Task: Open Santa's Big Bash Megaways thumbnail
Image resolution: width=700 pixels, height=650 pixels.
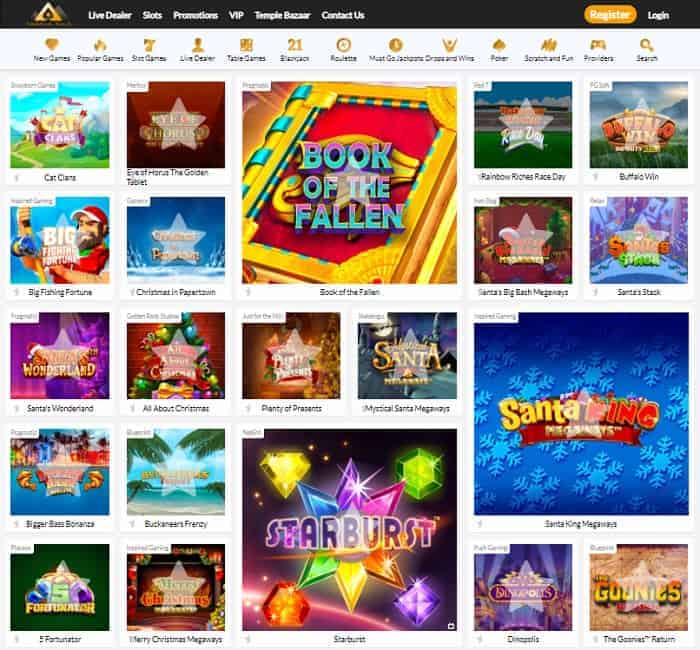Action: (x=523, y=240)
